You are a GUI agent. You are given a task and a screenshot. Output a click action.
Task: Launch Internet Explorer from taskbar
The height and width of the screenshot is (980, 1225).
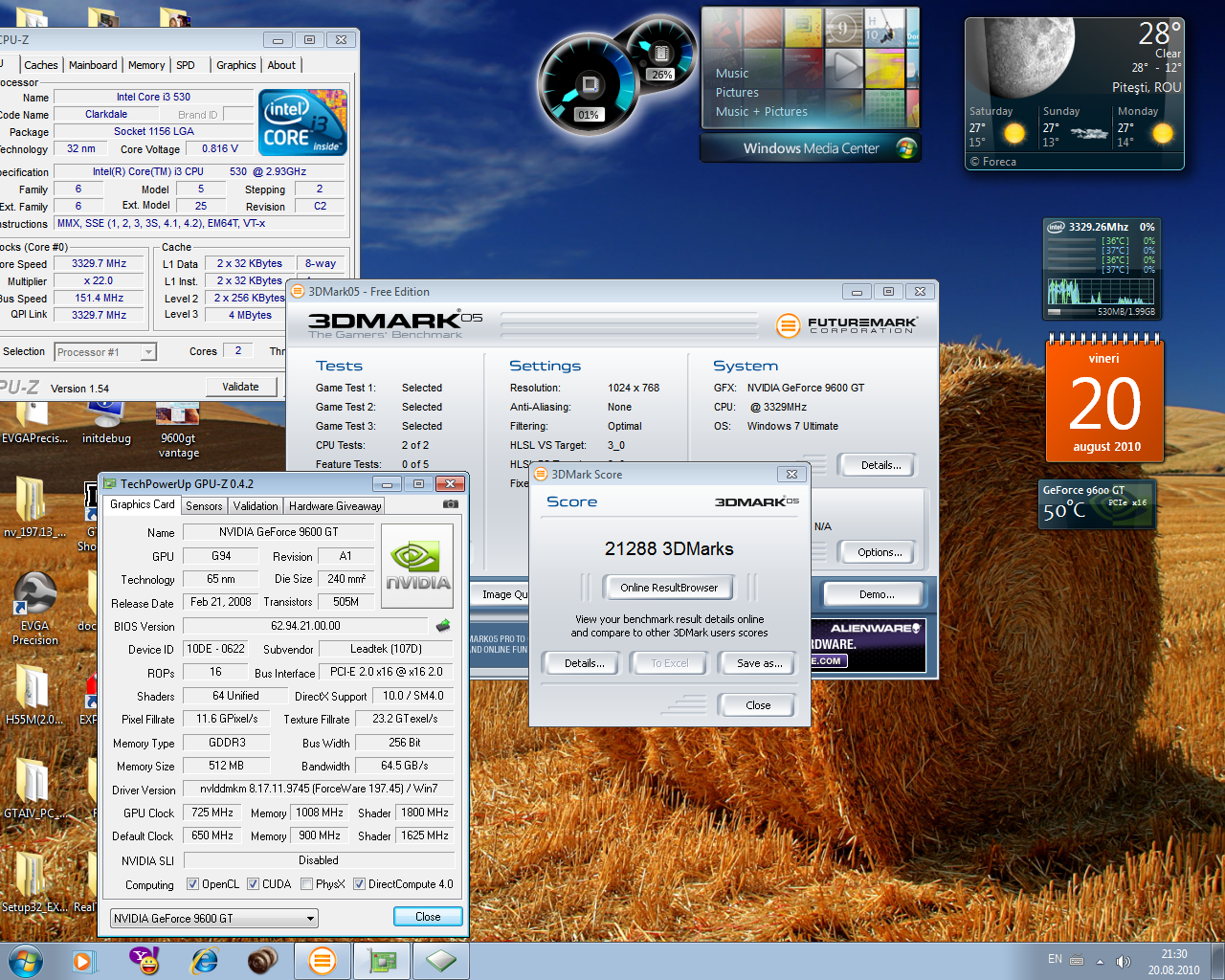[204, 961]
